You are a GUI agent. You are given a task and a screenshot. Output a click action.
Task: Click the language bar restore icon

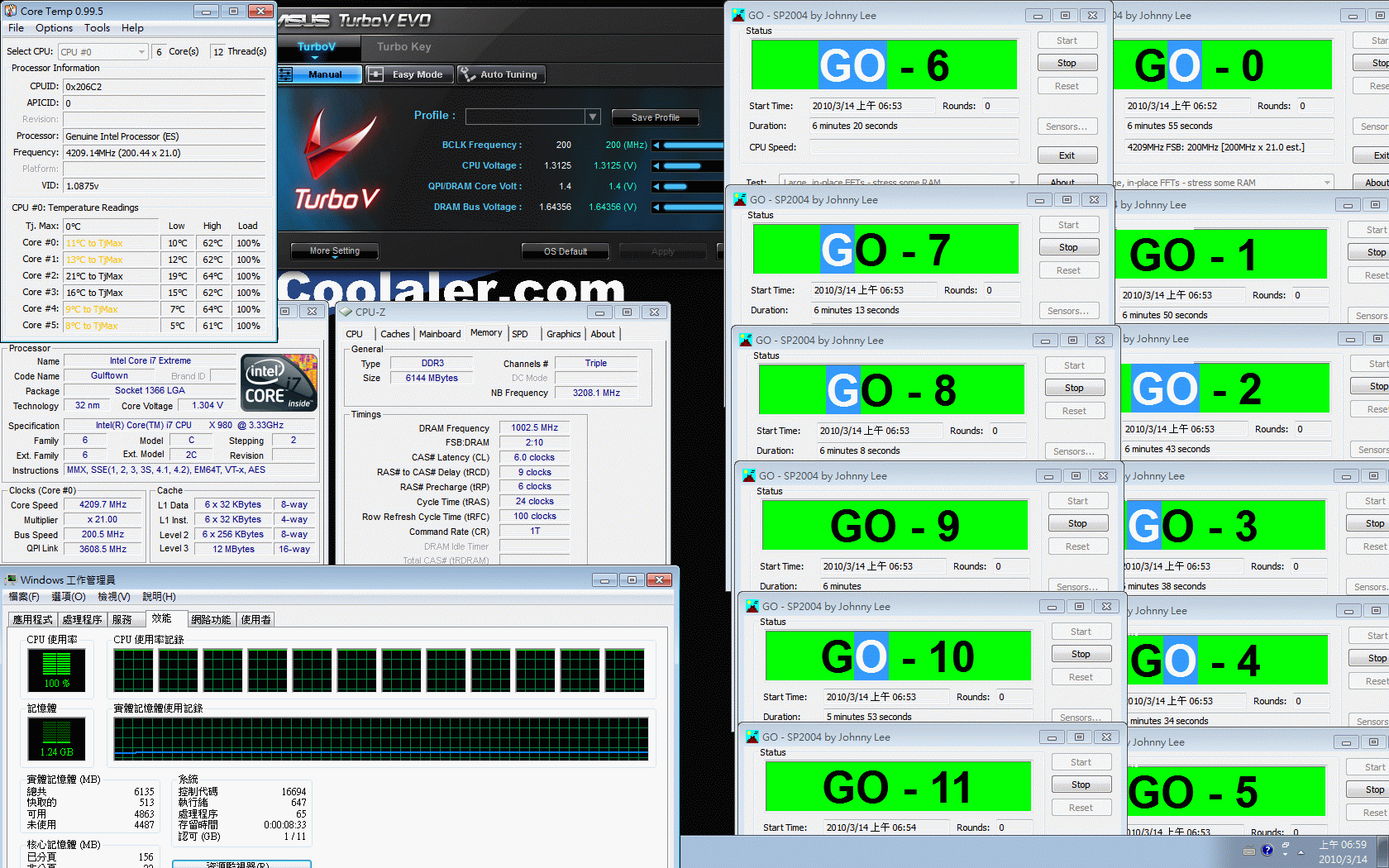pyautogui.click(x=1286, y=847)
